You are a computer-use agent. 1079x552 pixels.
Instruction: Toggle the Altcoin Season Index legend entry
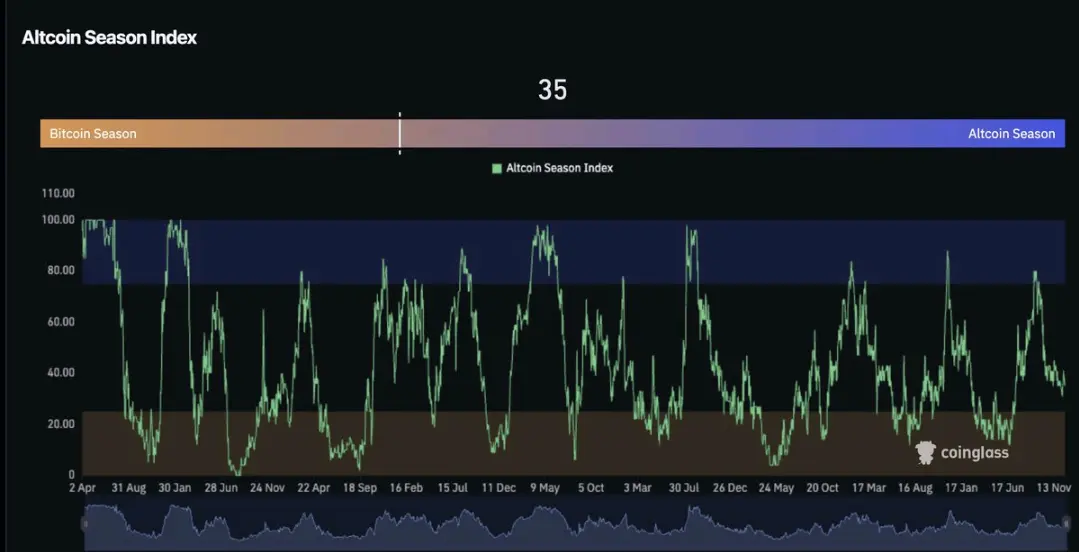click(x=553, y=168)
